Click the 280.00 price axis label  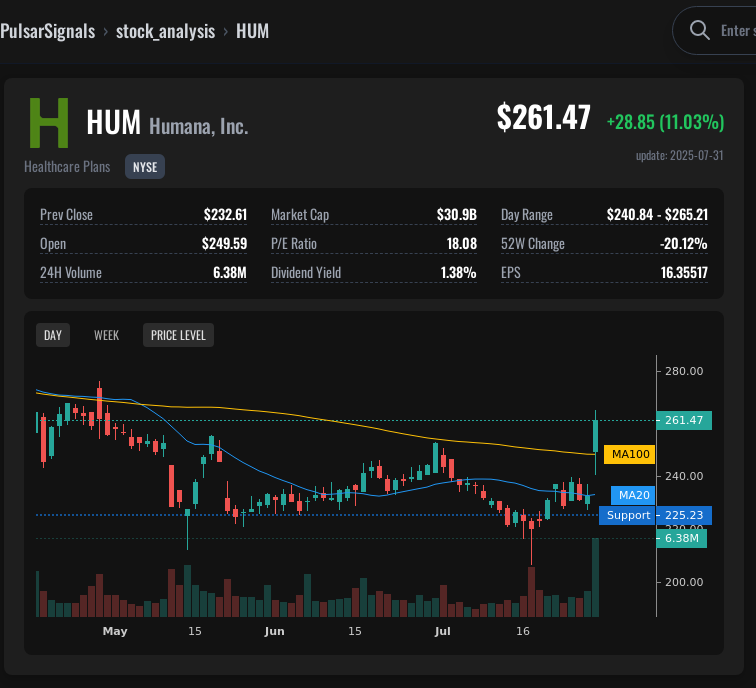tap(684, 371)
